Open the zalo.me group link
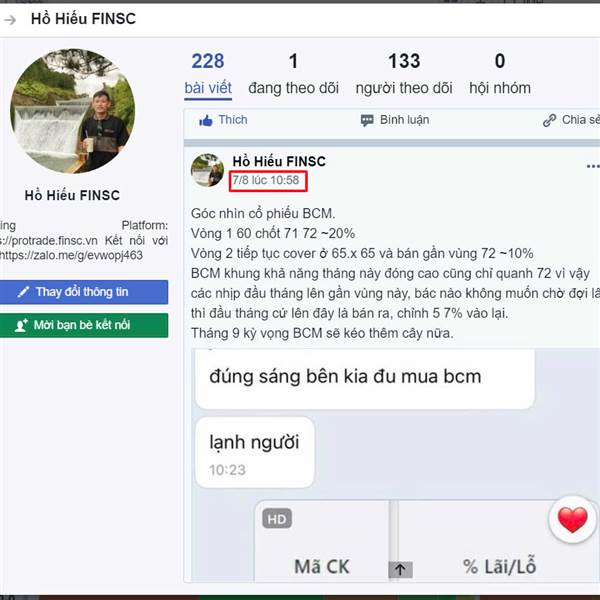 pos(71,255)
